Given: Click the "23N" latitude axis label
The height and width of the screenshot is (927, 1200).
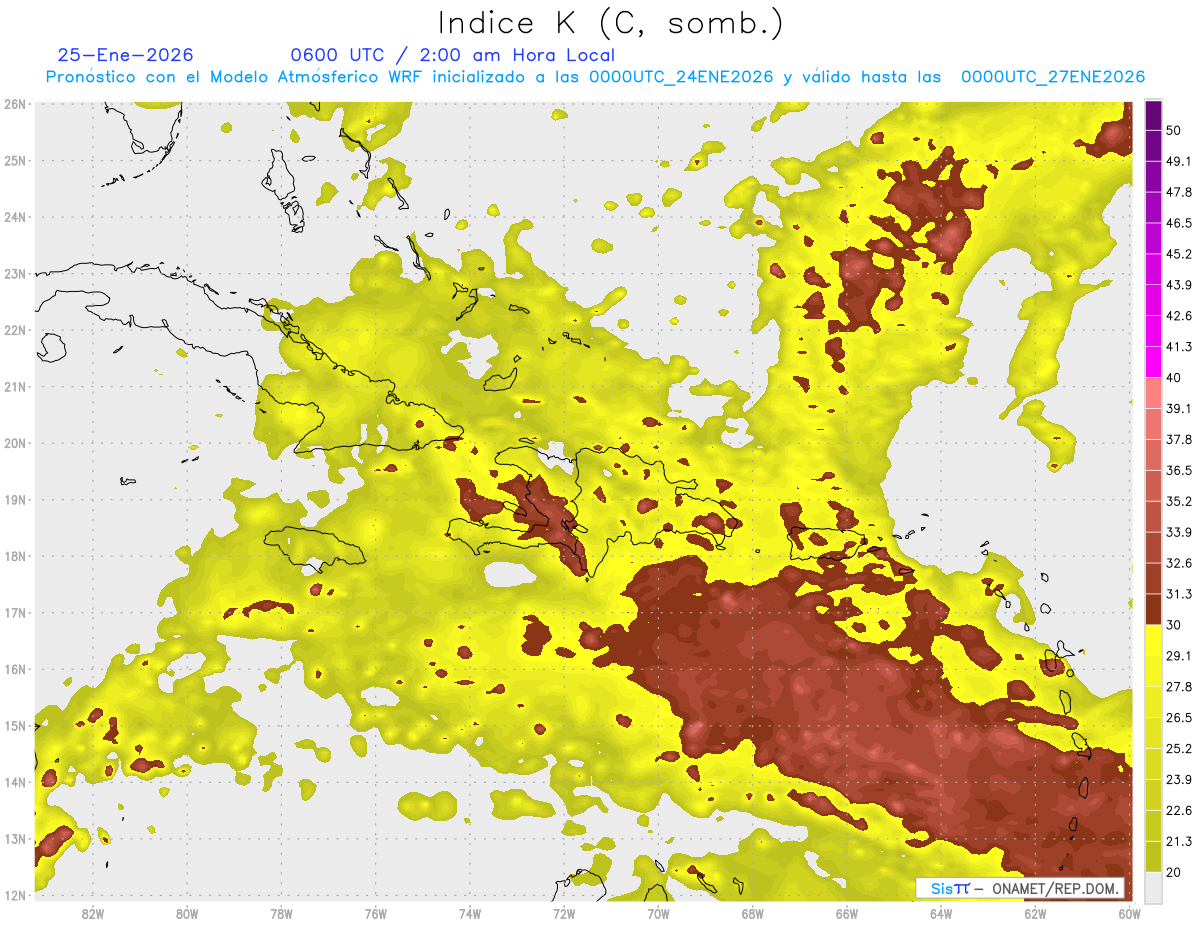Looking at the screenshot, I should point(15,273).
